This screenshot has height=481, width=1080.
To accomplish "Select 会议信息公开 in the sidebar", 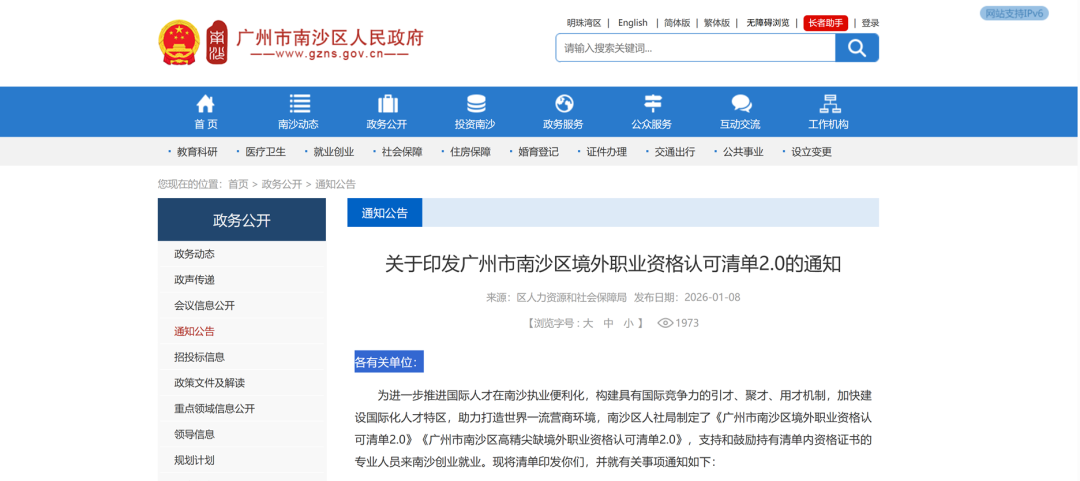I will click(x=205, y=305).
